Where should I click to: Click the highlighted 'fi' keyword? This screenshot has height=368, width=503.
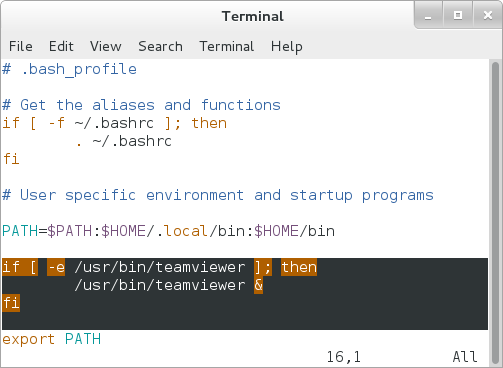pyautogui.click(x=11, y=303)
